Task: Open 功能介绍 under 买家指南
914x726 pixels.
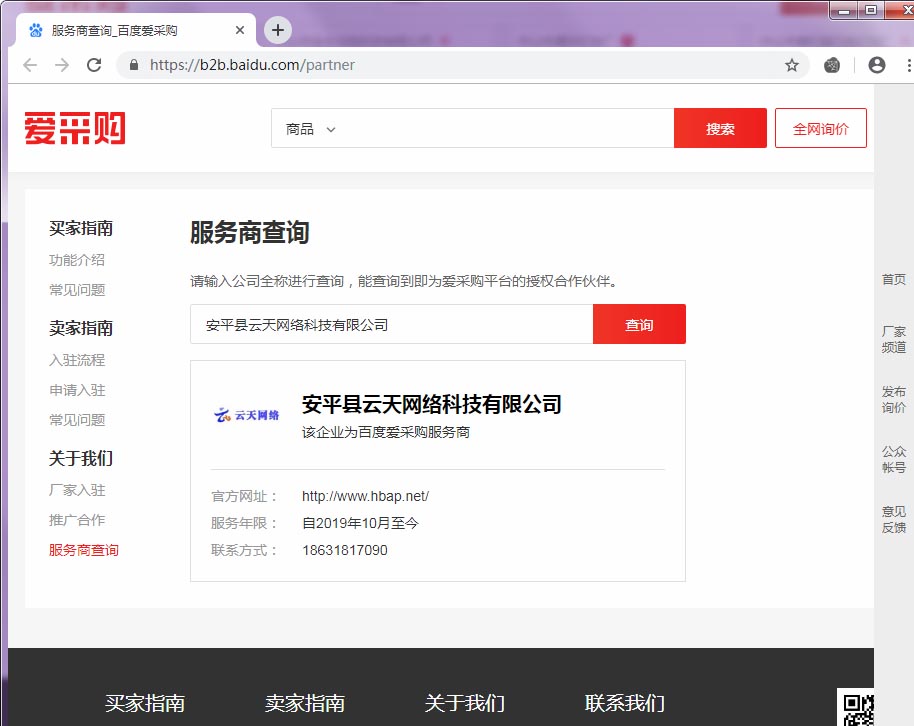Action: 77,260
